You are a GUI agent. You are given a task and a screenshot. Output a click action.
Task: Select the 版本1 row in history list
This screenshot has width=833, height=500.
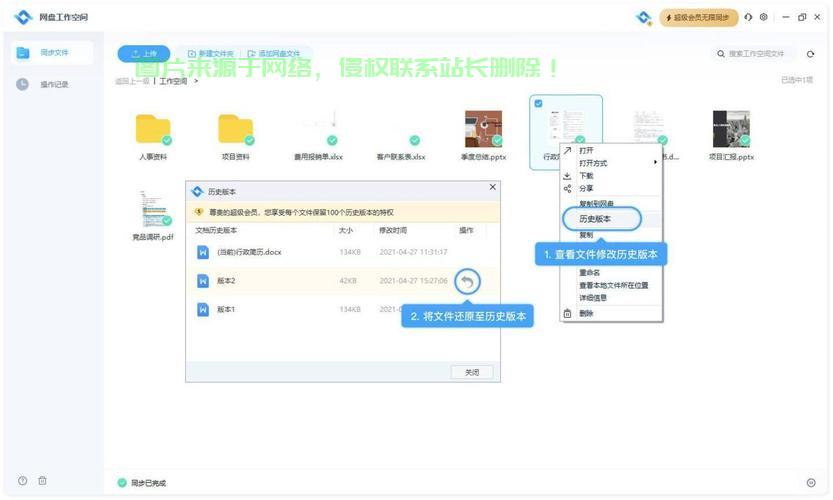[x=343, y=309]
